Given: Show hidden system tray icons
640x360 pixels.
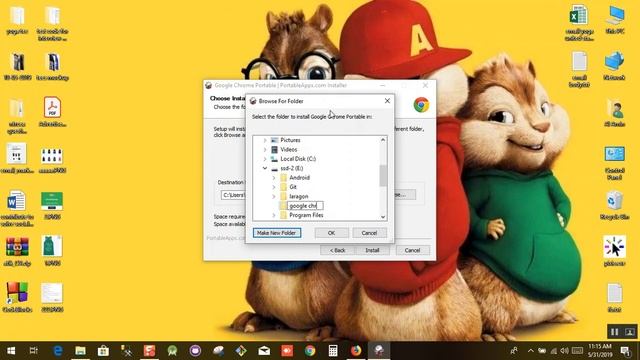Looking at the screenshot, I should click(531, 351).
